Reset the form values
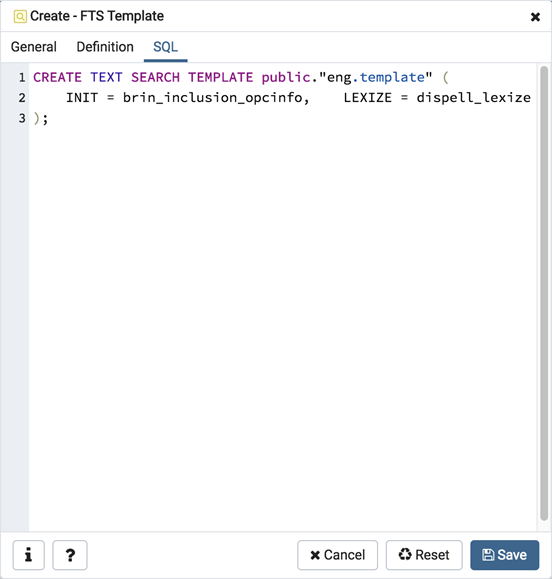 [424, 555]
